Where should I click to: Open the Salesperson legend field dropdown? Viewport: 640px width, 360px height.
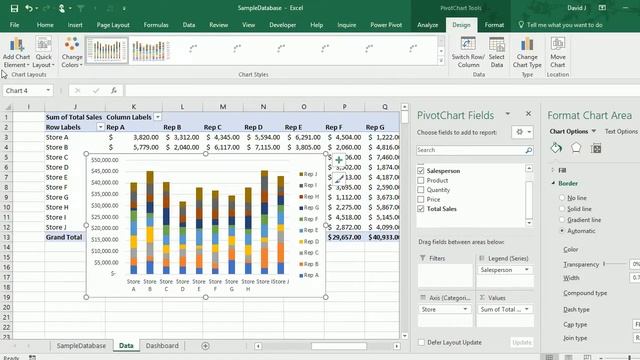pyautogui.click(x=527, y=270)
